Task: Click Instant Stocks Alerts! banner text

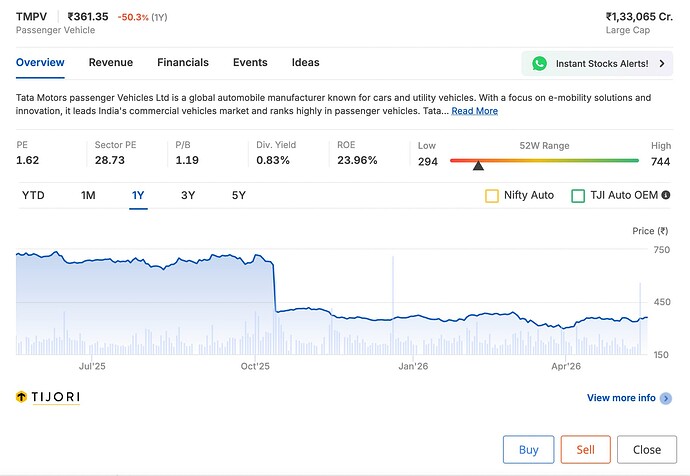Action: click(602, 64)
